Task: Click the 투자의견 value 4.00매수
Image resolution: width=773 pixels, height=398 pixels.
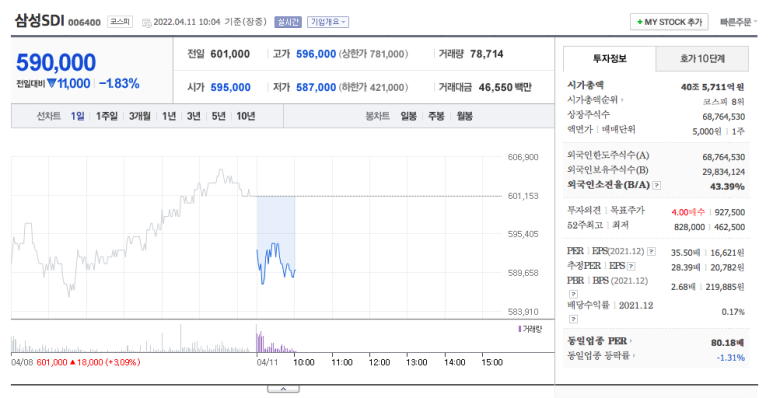Action: coord(688,212)
